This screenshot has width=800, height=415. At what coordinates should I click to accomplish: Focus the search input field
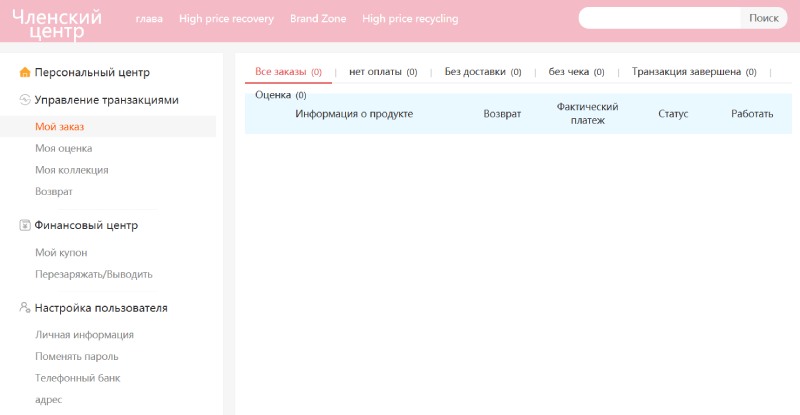pyautogui.click(x=660, y=18)
